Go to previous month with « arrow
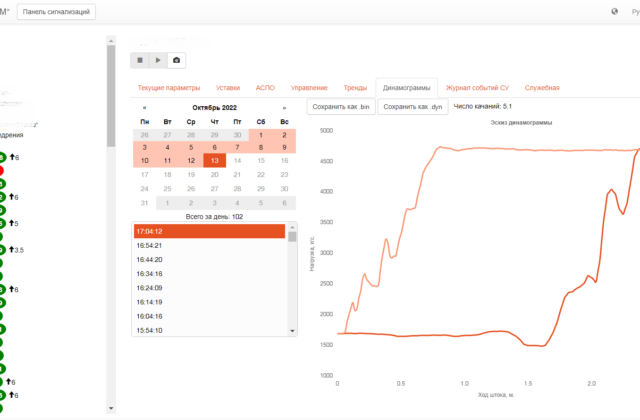 144,108
